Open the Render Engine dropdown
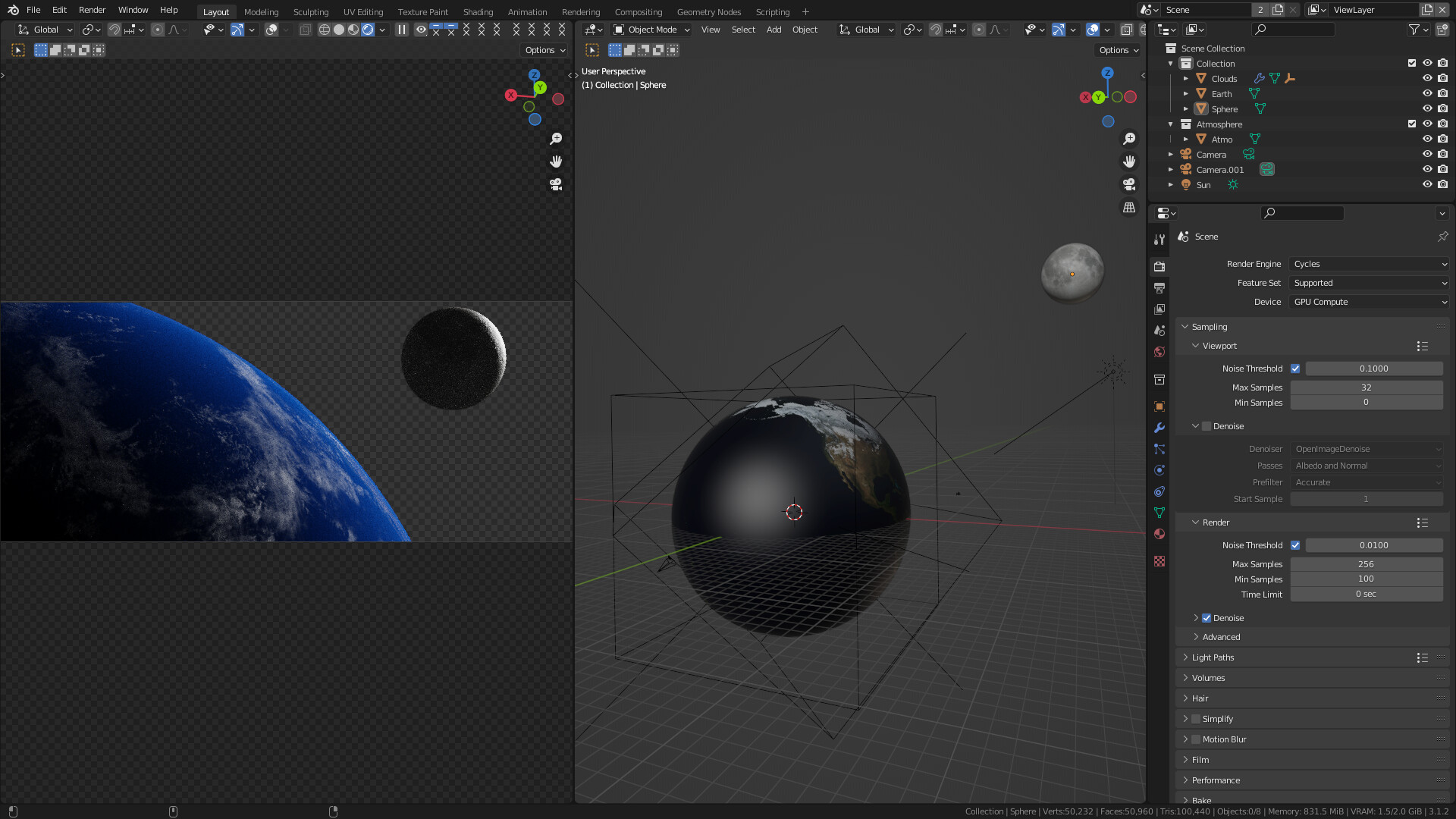The image size is (1456, 819). click(1369, 264)
